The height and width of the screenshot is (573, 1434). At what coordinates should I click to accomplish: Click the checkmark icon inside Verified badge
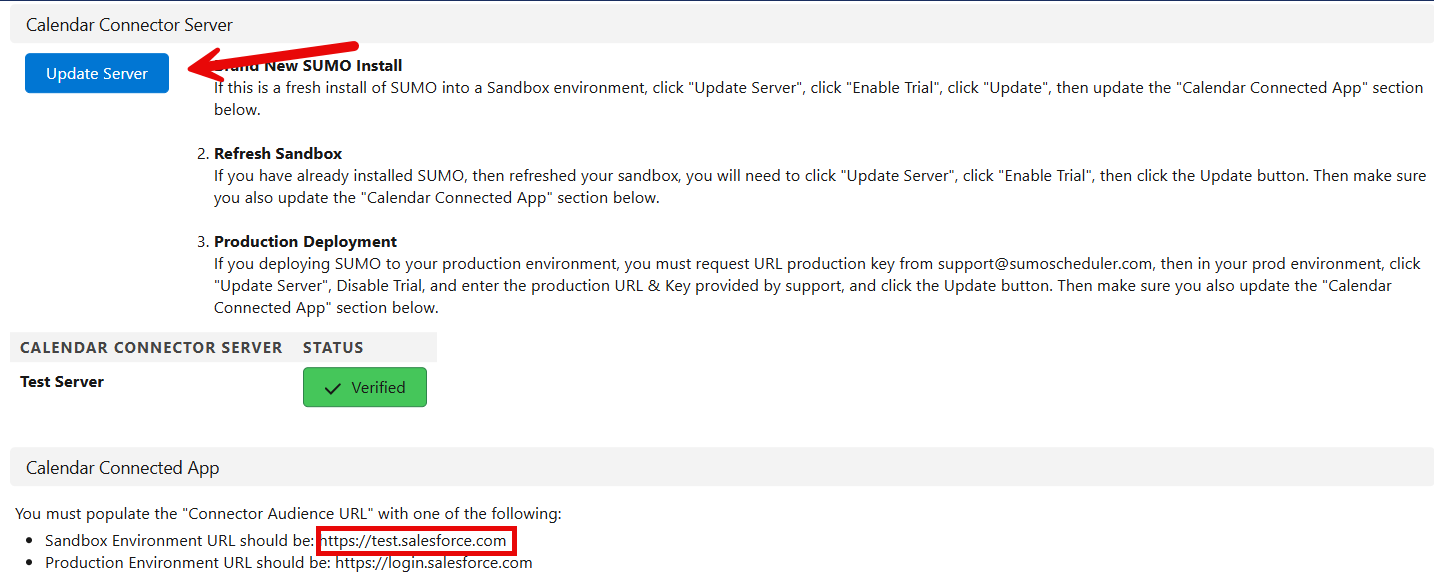(333, 388)
